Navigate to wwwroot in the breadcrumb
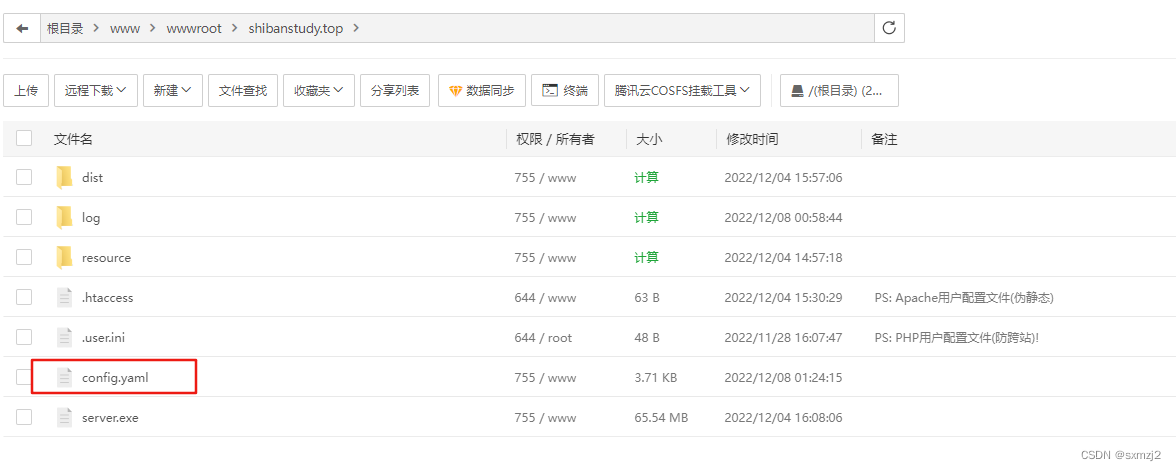This screenshot has width=1176, height=471. [x=194, y=28]
